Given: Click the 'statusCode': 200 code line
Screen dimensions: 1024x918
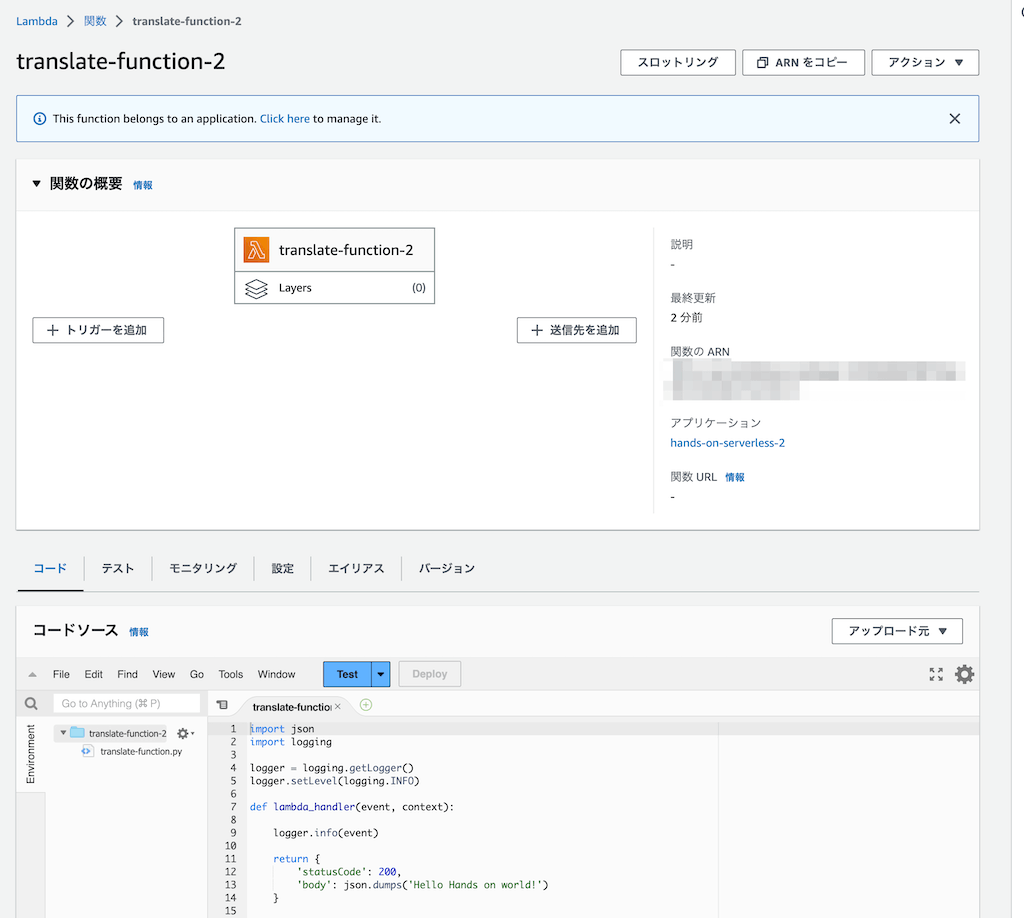Looking at the screenshot, I should click(x=349, y=872).
